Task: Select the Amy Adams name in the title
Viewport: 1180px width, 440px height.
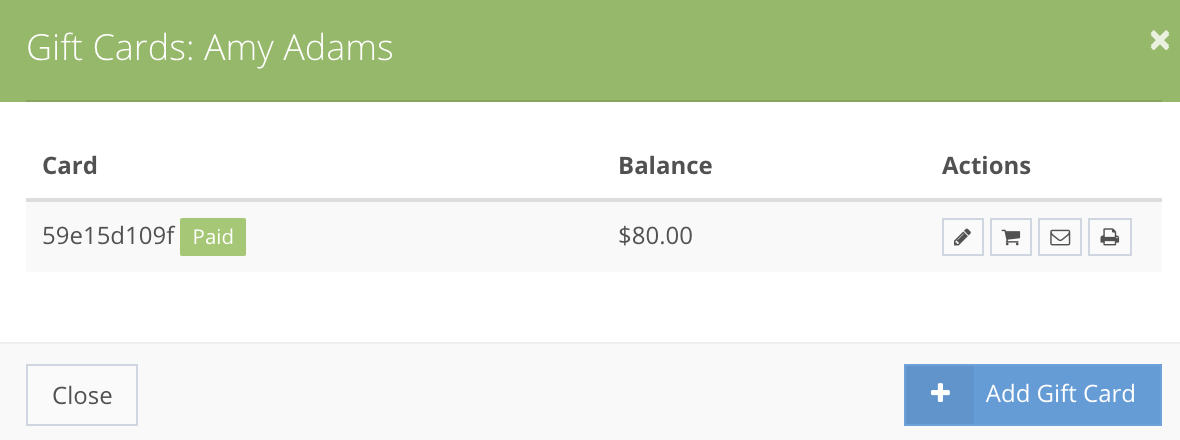Action: 299,48
